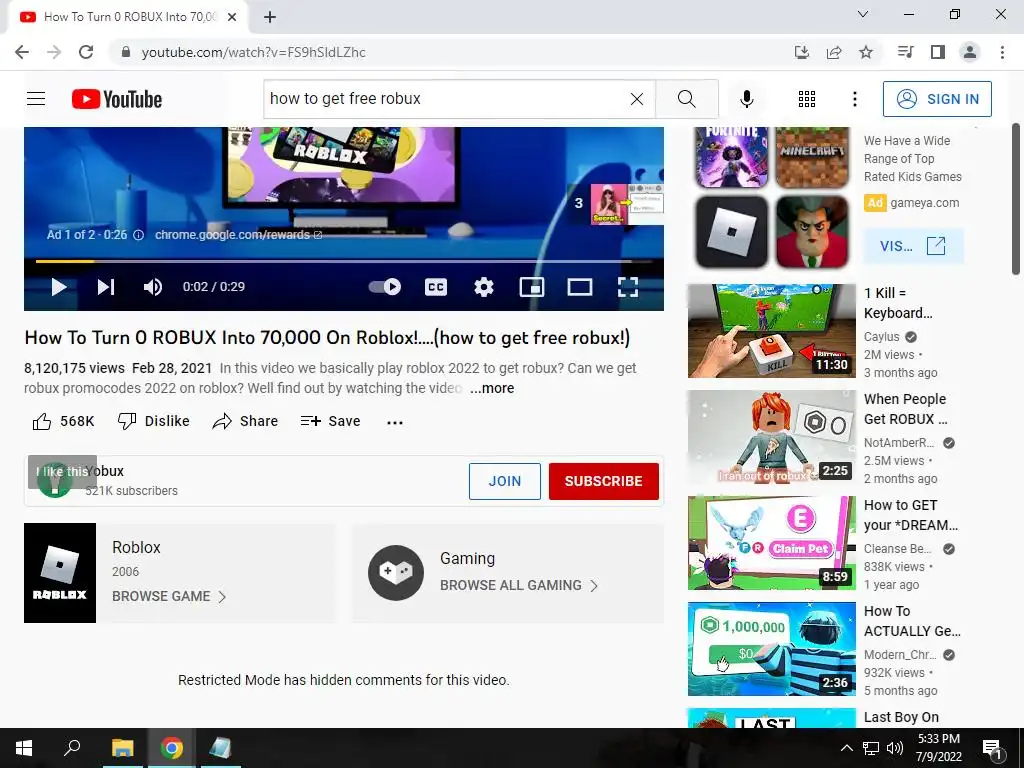Open the notification center

click(993, 748)
